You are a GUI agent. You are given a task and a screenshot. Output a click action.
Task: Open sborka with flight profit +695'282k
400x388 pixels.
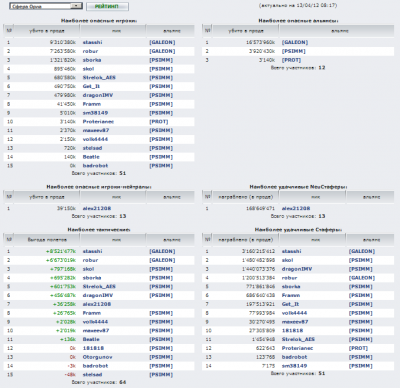coord(92,278)
